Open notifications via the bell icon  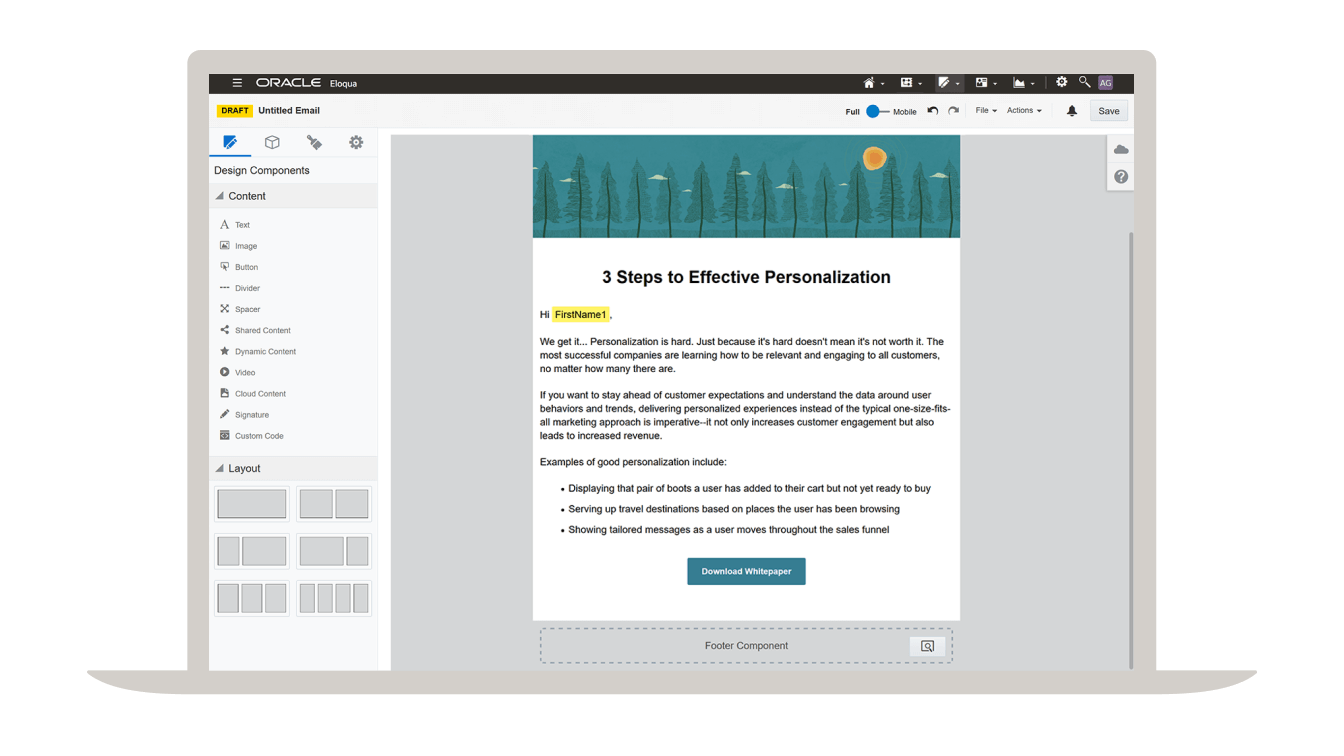(1071, 111)
